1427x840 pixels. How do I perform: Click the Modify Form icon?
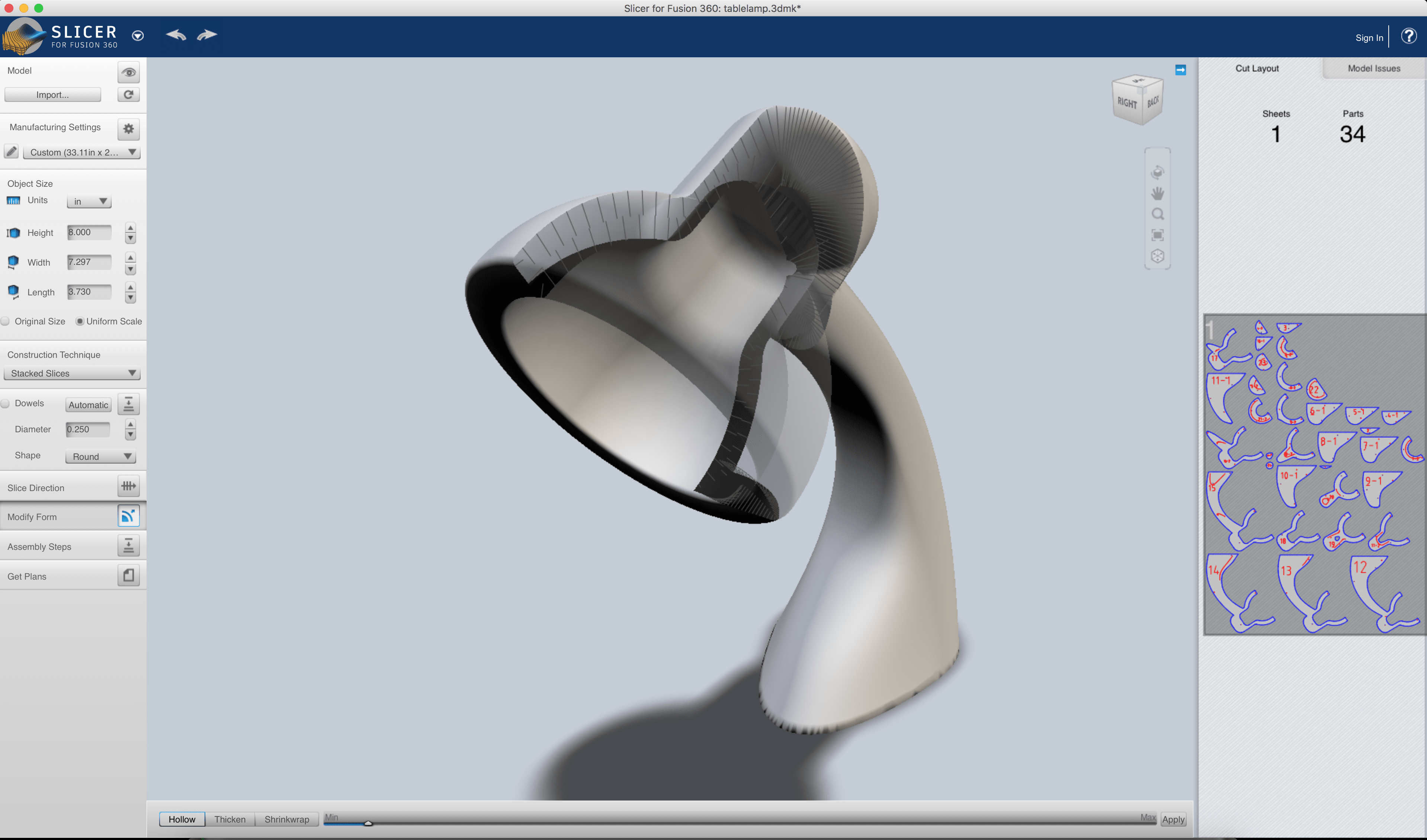[x=129, y=516]
